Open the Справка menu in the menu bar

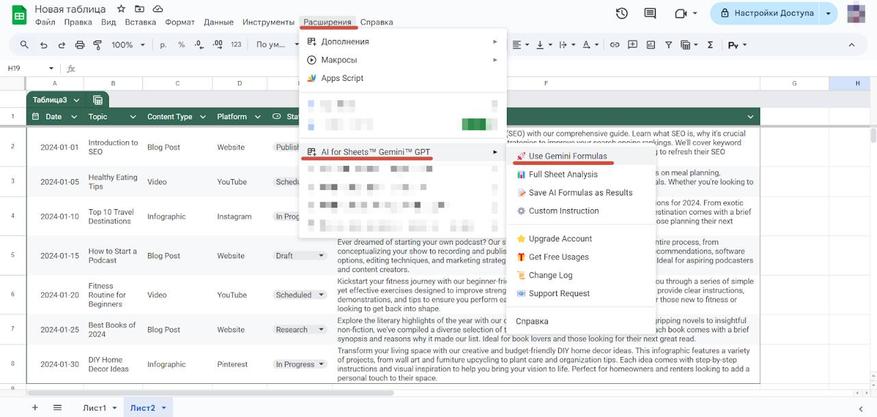pyautogui.click(x=376, y=22)
